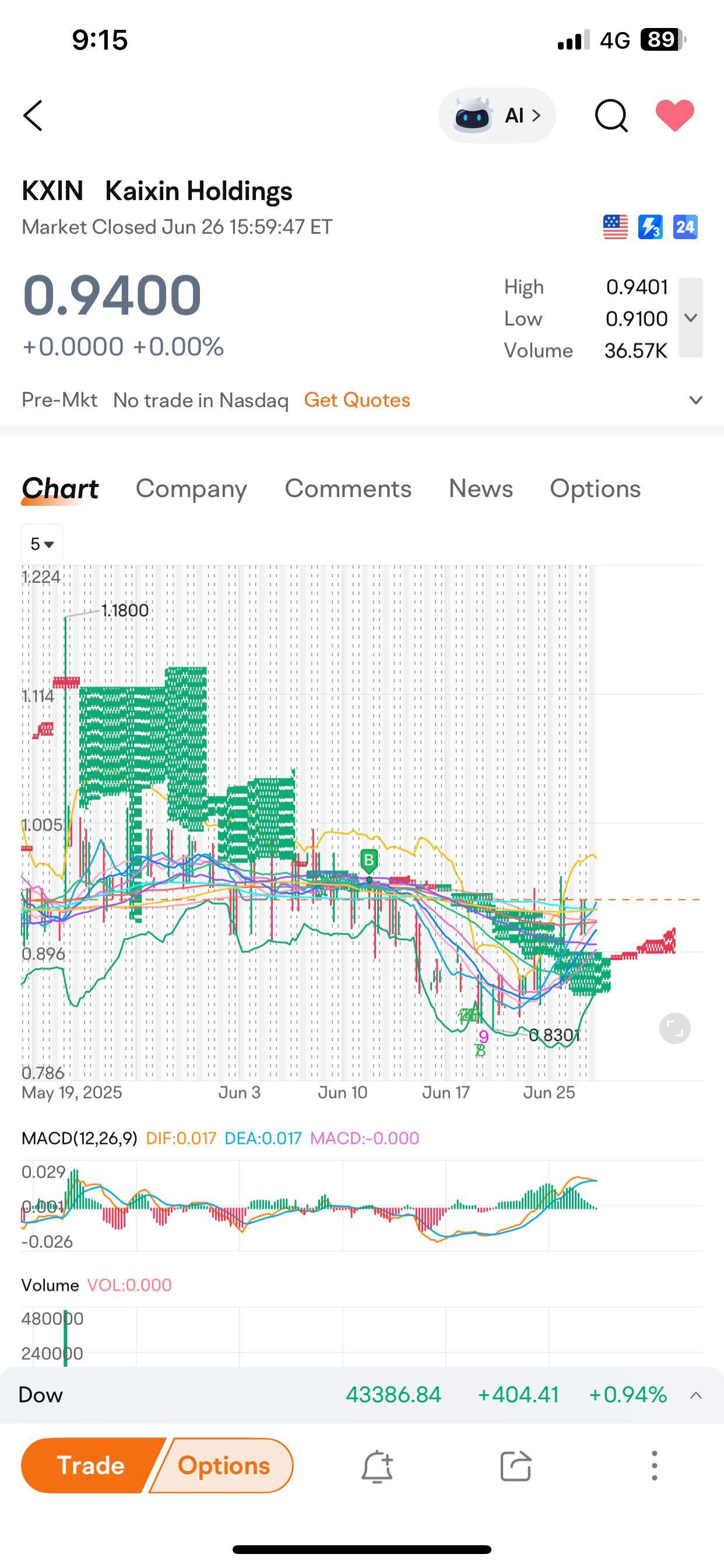
Task: Tap the Jun 10 date label
Action: pyautogui.click(x=343, y=1093)
